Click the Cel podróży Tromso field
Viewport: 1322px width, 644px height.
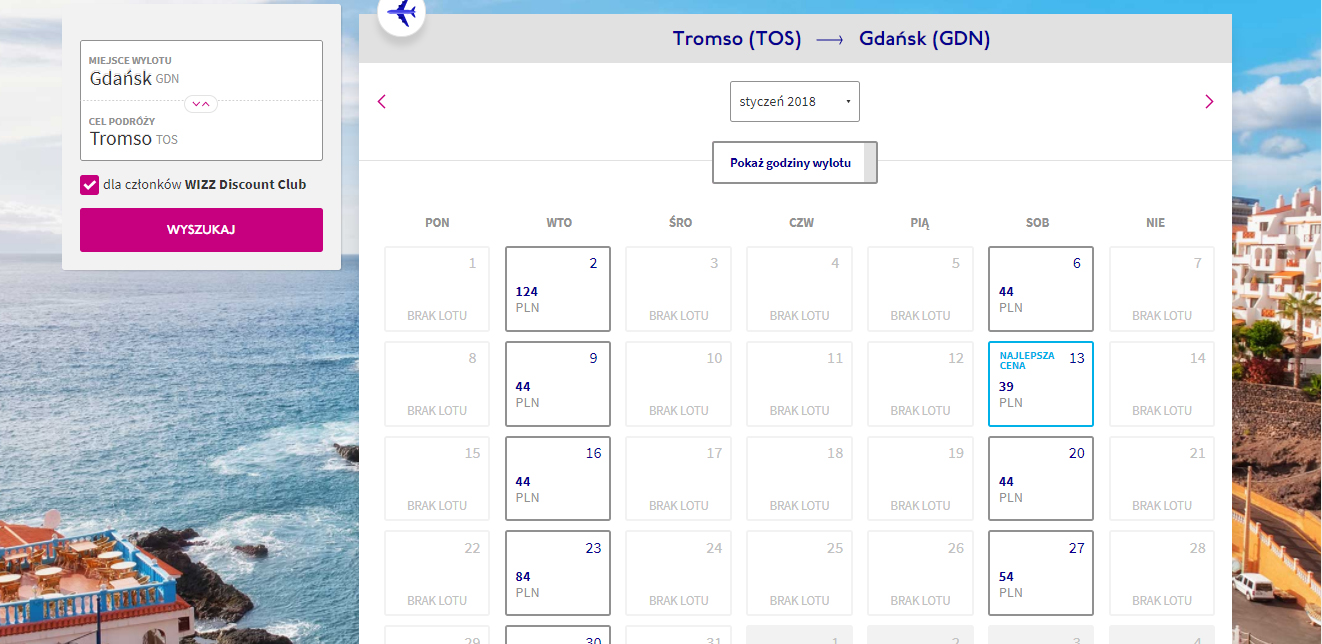201,132
